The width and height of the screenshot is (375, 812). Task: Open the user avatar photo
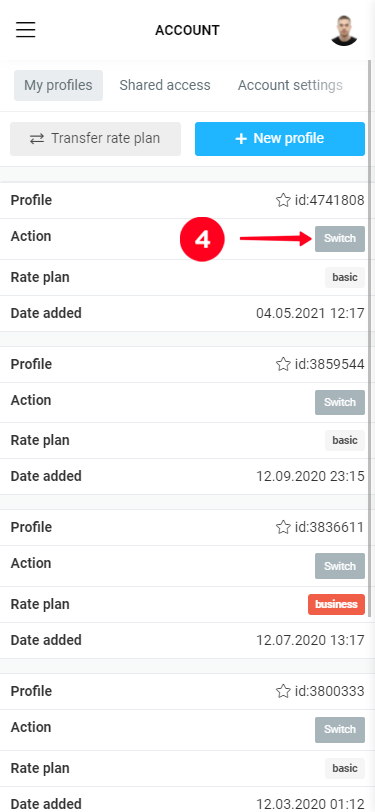click(344, 30)
